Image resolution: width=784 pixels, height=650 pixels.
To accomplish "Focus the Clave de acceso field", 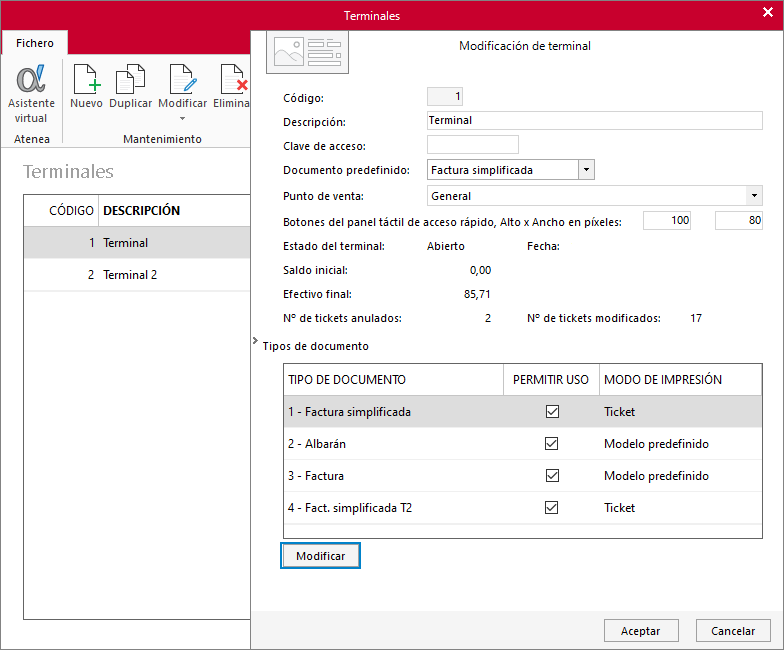I will pyautogui.click(x=472, y=144).
